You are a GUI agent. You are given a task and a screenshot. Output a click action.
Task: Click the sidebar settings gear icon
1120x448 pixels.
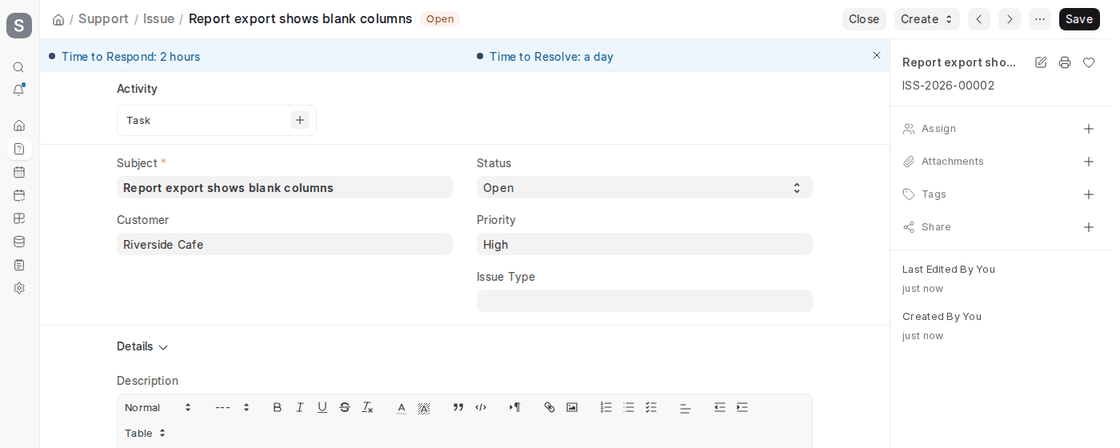coord(19,288)
